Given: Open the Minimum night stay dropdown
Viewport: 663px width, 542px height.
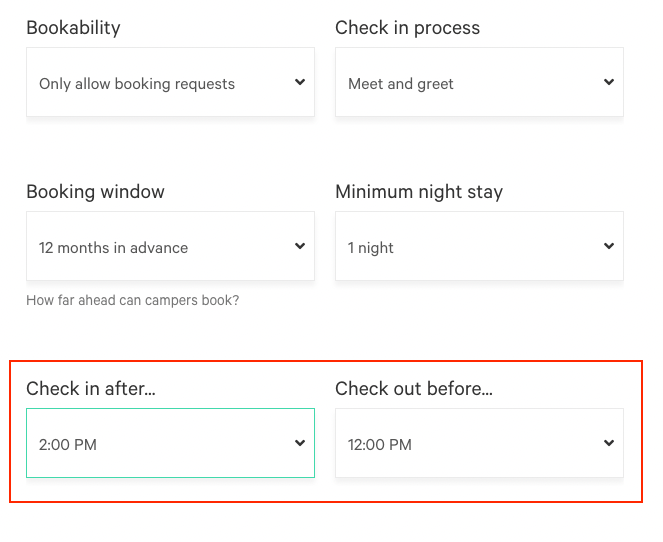Looking at the screenshot, I should tap(479, 246).
